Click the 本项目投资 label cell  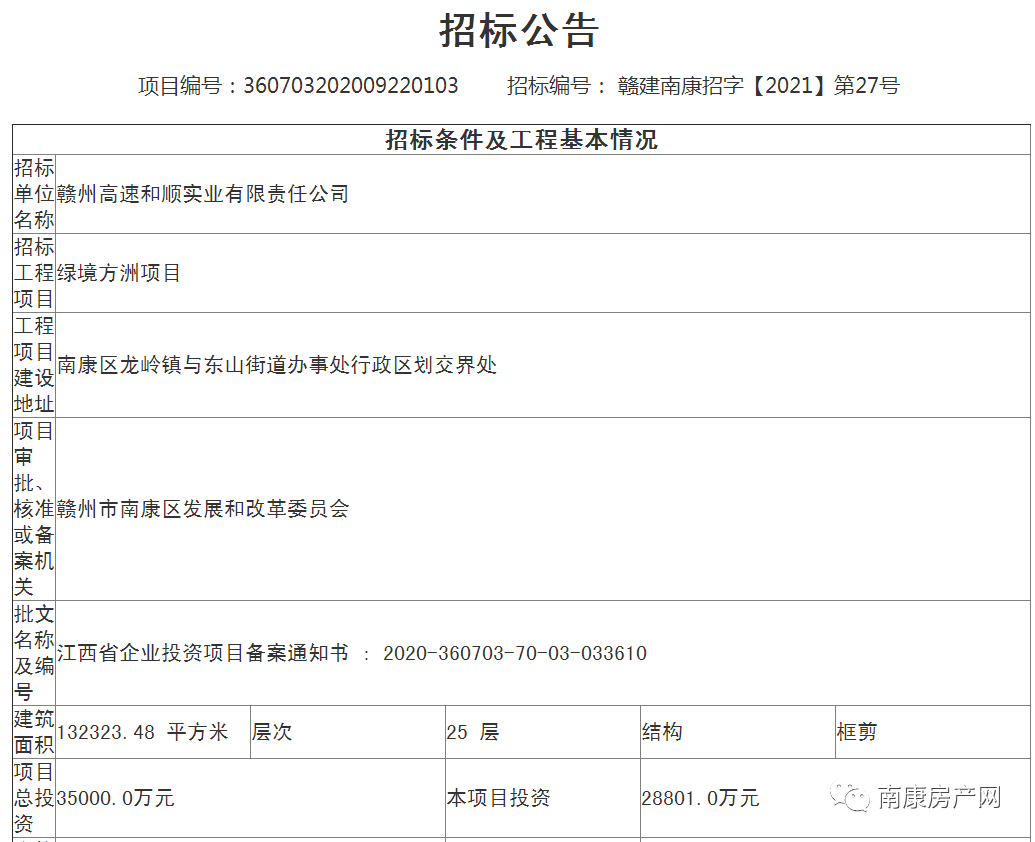(x=498, y=798)
